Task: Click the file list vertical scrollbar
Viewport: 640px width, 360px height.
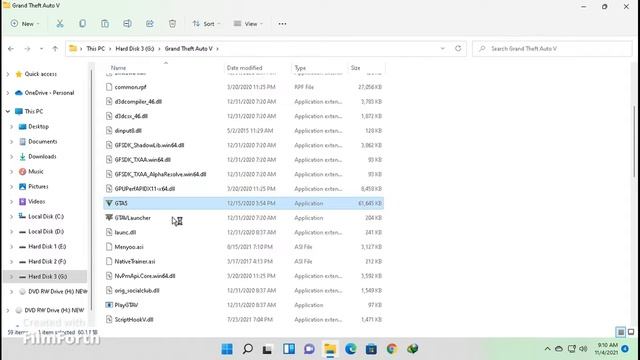Action: 634,141
